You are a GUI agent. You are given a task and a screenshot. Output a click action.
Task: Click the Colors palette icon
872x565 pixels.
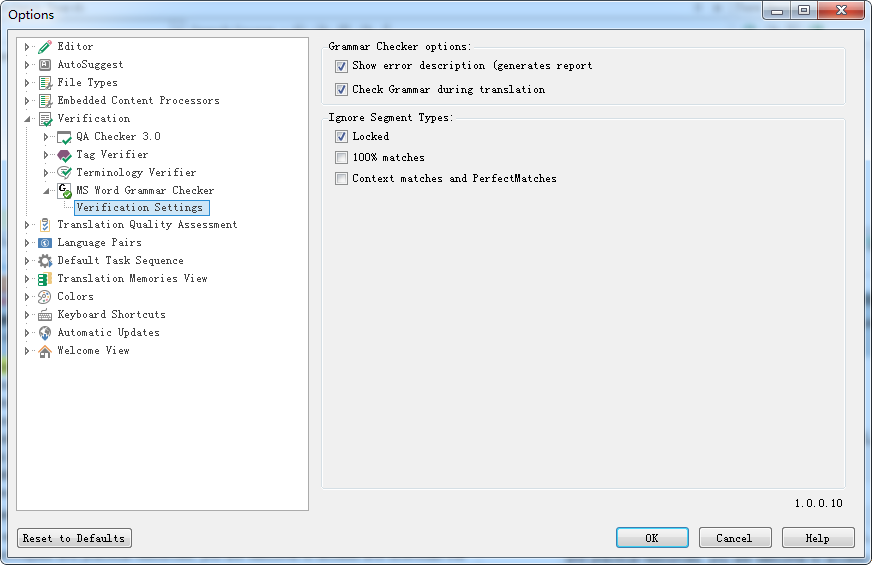[x=45, y=297]
